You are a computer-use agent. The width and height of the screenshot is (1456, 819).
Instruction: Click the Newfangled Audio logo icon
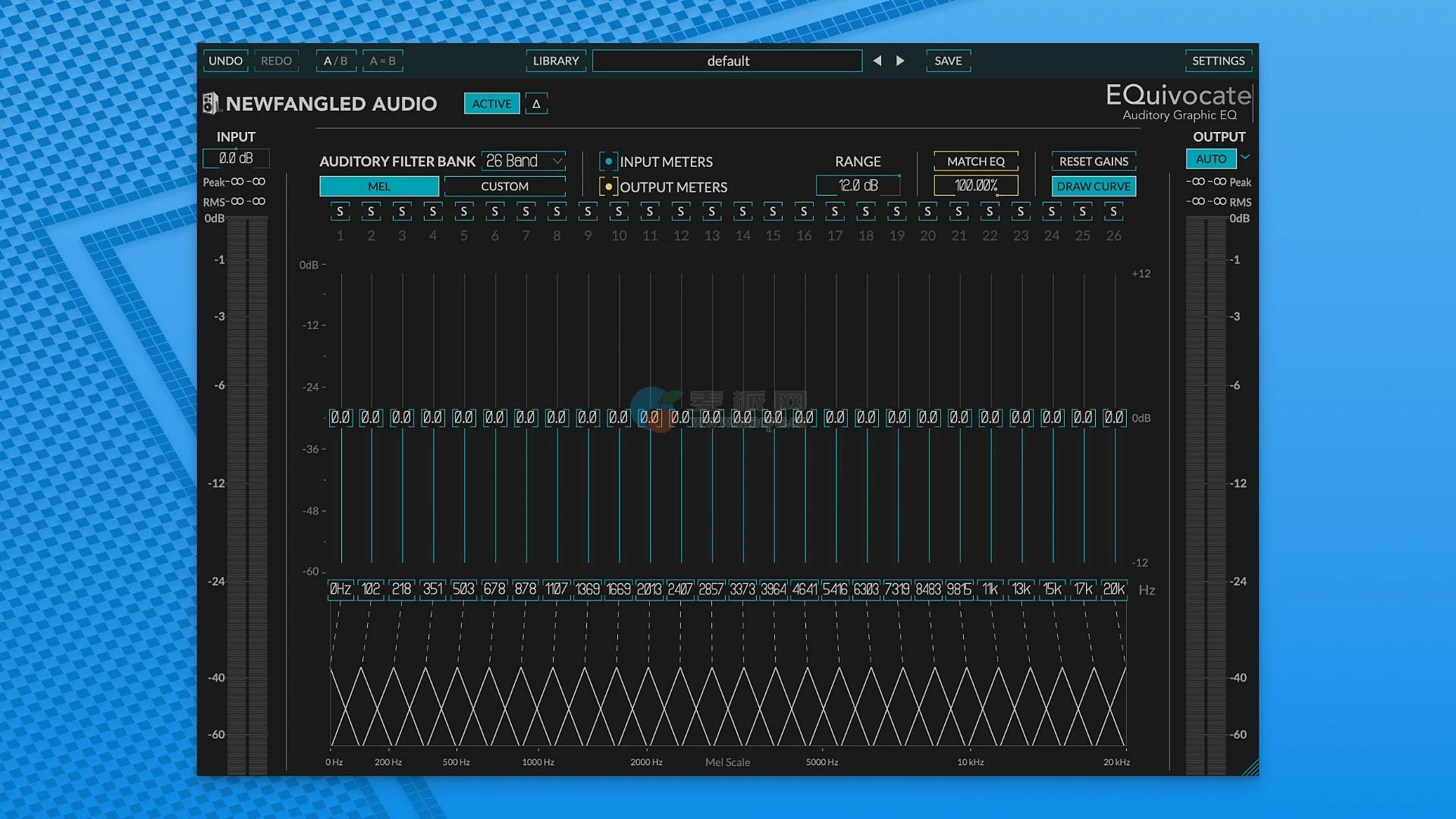click(210, 103)
